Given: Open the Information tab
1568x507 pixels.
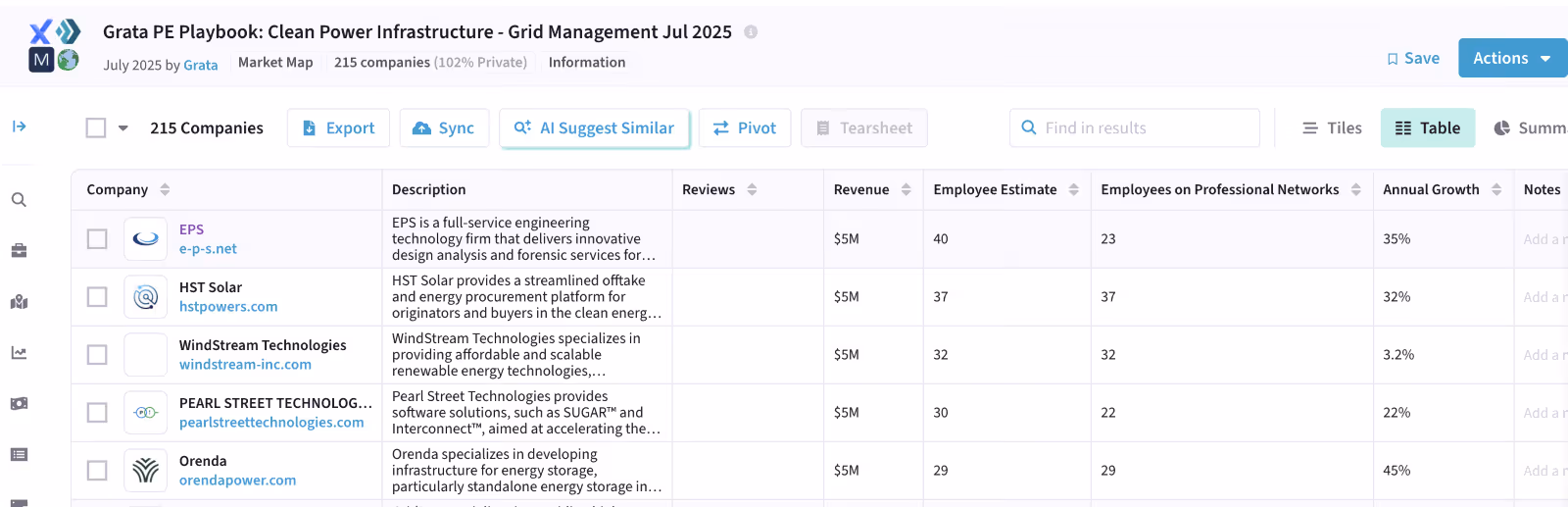Looking at the screenshot, I should (587, 62).
